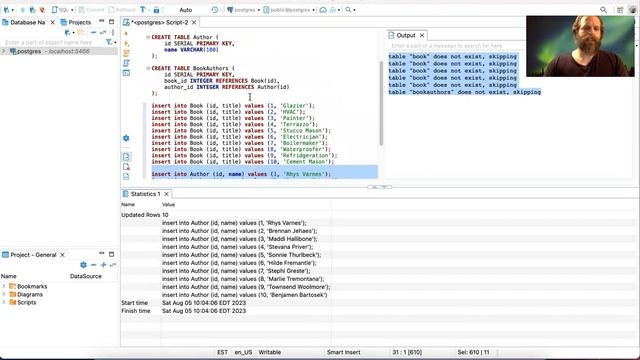Open the SQL button dropdown arrow

pos(72,10)
